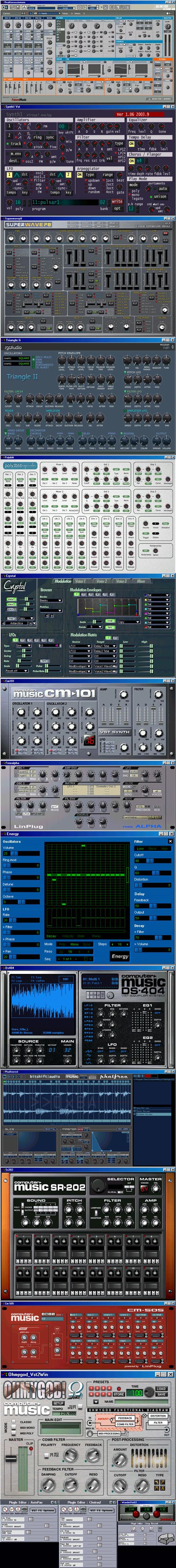Click VST FX Options in the AutoPan Plugin Editor
The image size is (176, 1568).
tap(43, 1510)
